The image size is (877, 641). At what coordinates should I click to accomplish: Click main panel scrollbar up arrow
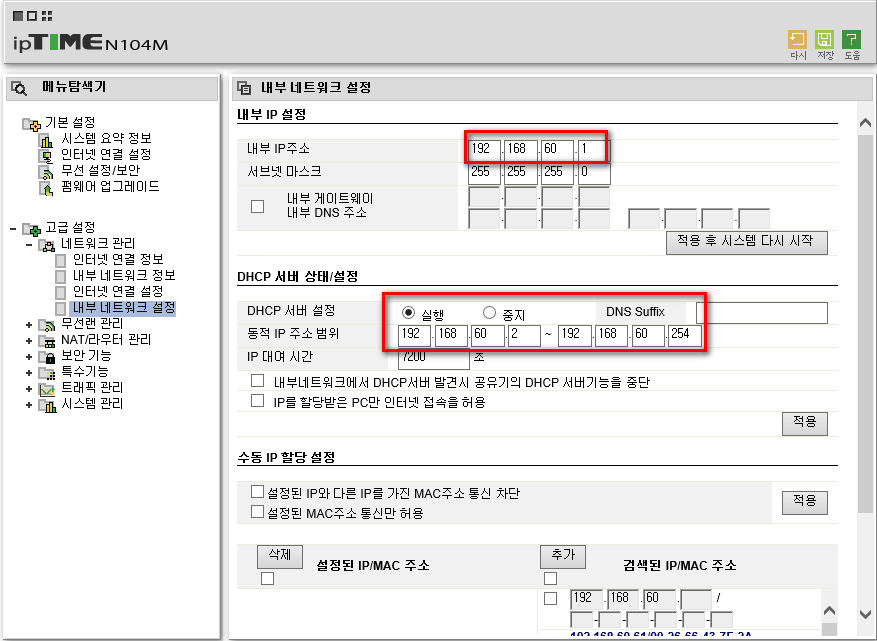(865, 122)
